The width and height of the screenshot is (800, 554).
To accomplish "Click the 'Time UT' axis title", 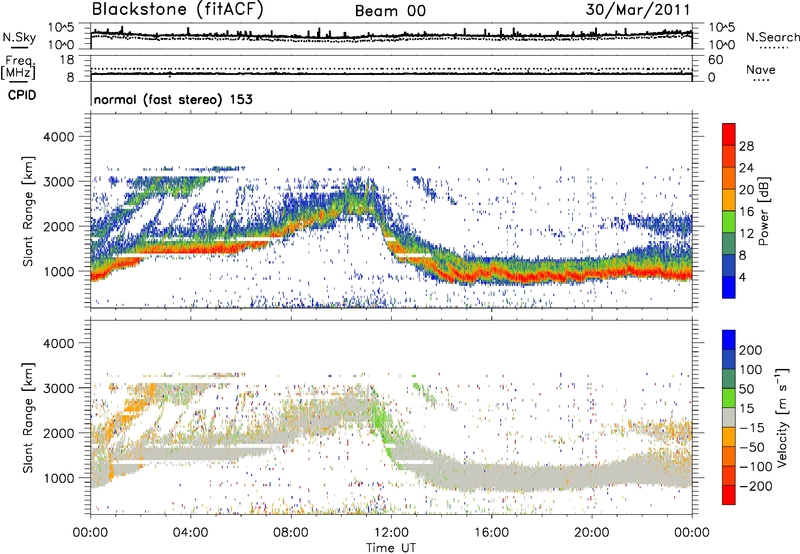I will 391,548.
